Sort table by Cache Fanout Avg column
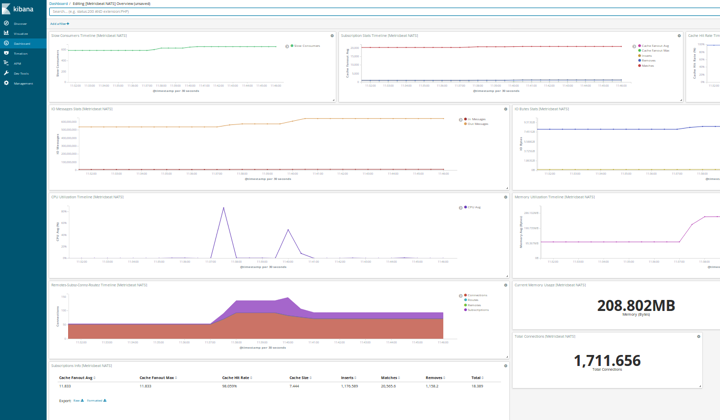The image size is (720, 420). pyautogui.click(x=77, y=378)
